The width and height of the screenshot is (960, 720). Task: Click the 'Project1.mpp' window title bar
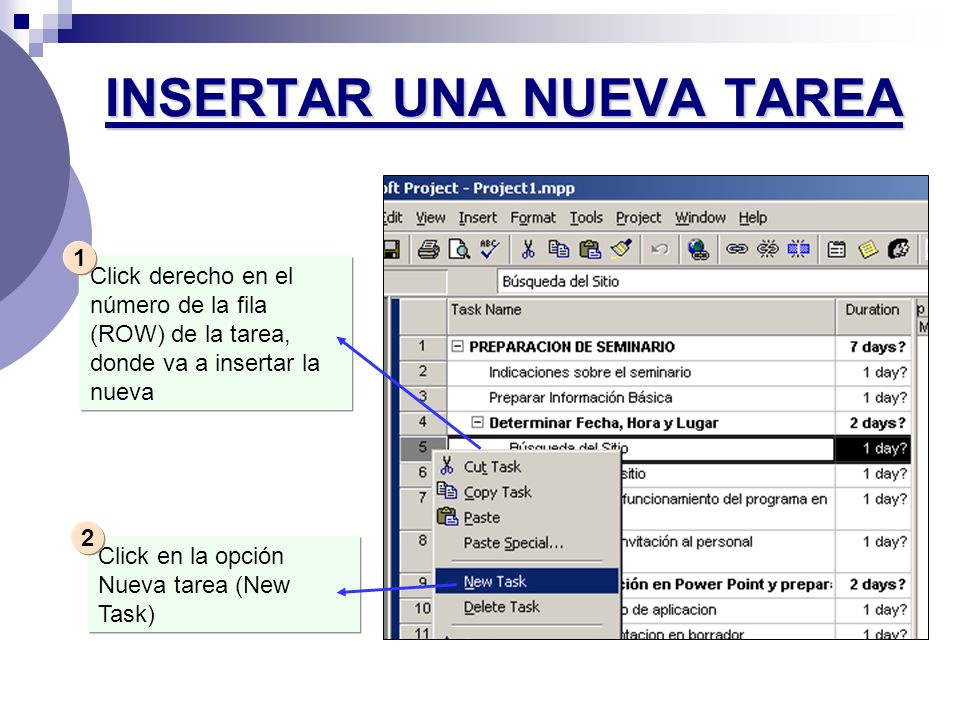point(656,188)
